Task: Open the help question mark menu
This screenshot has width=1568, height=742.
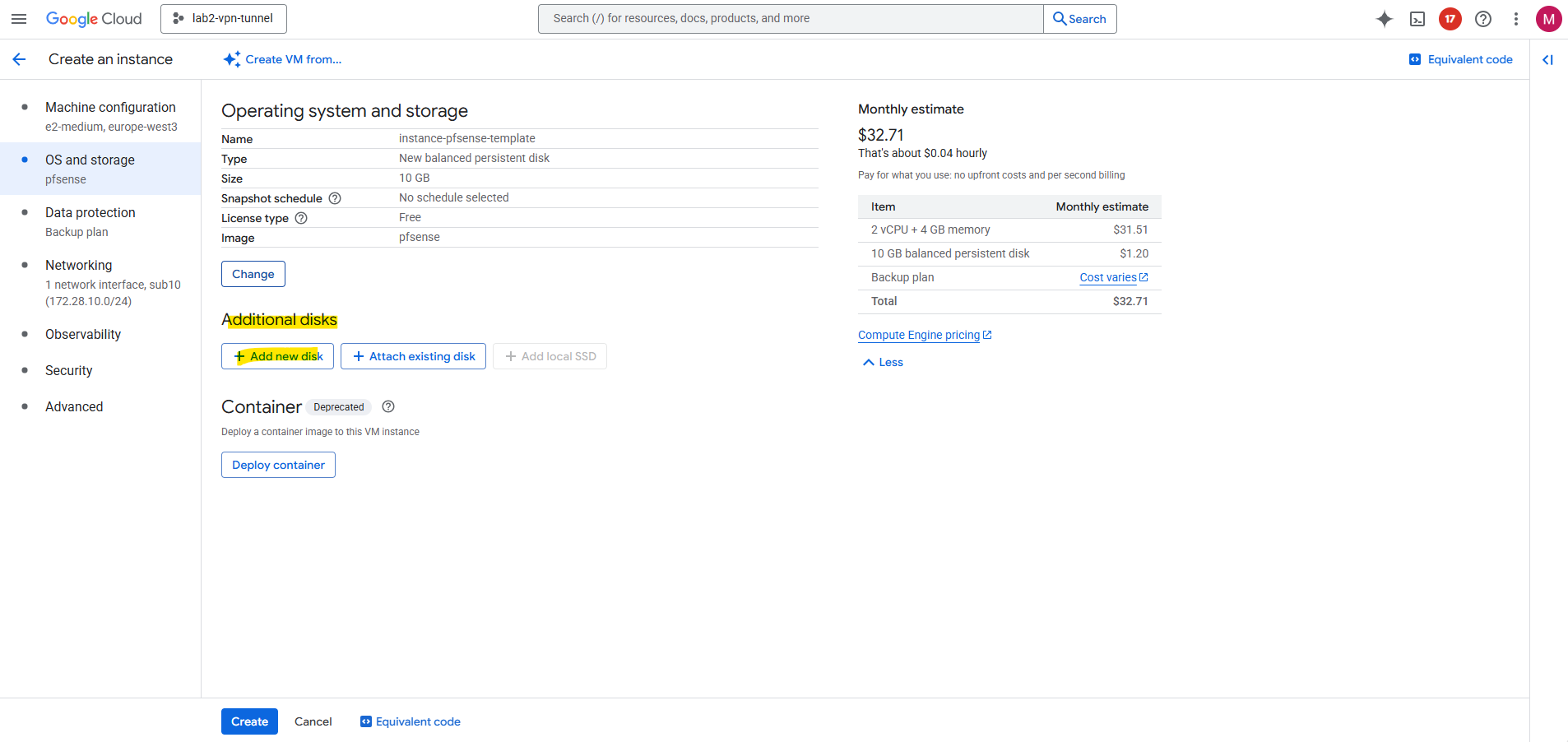Action: tap(1483, 19)
